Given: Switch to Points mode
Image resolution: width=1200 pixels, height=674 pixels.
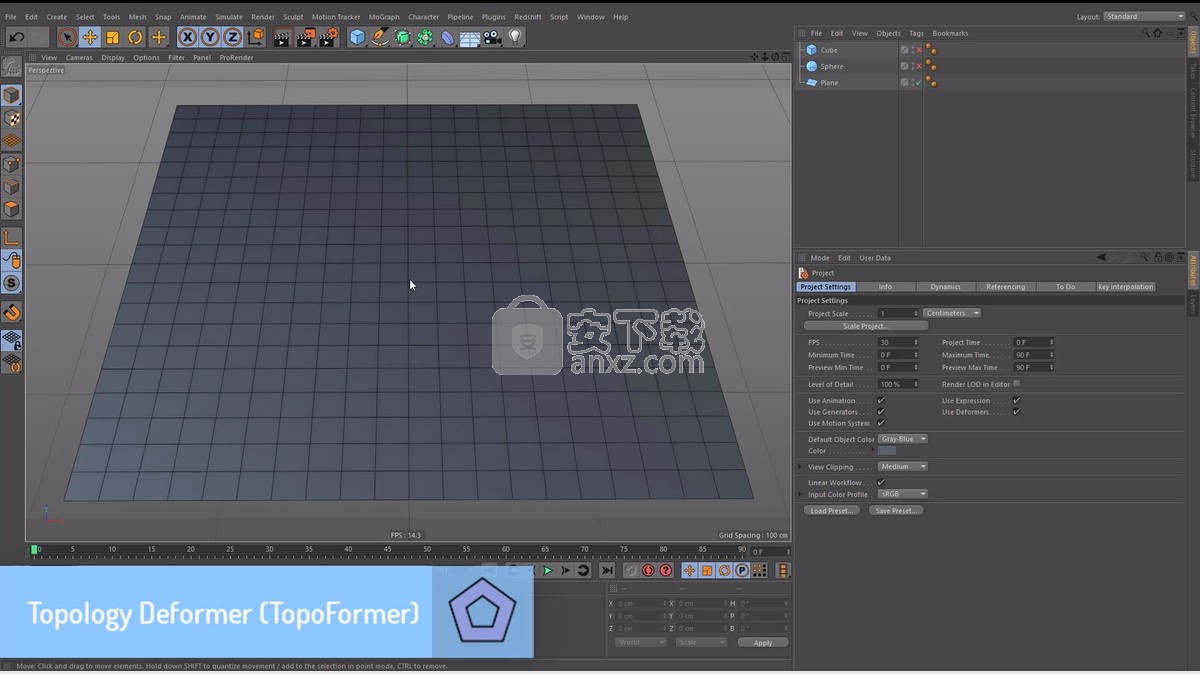Looking at the screenshot, I should (x=11, y=164).
